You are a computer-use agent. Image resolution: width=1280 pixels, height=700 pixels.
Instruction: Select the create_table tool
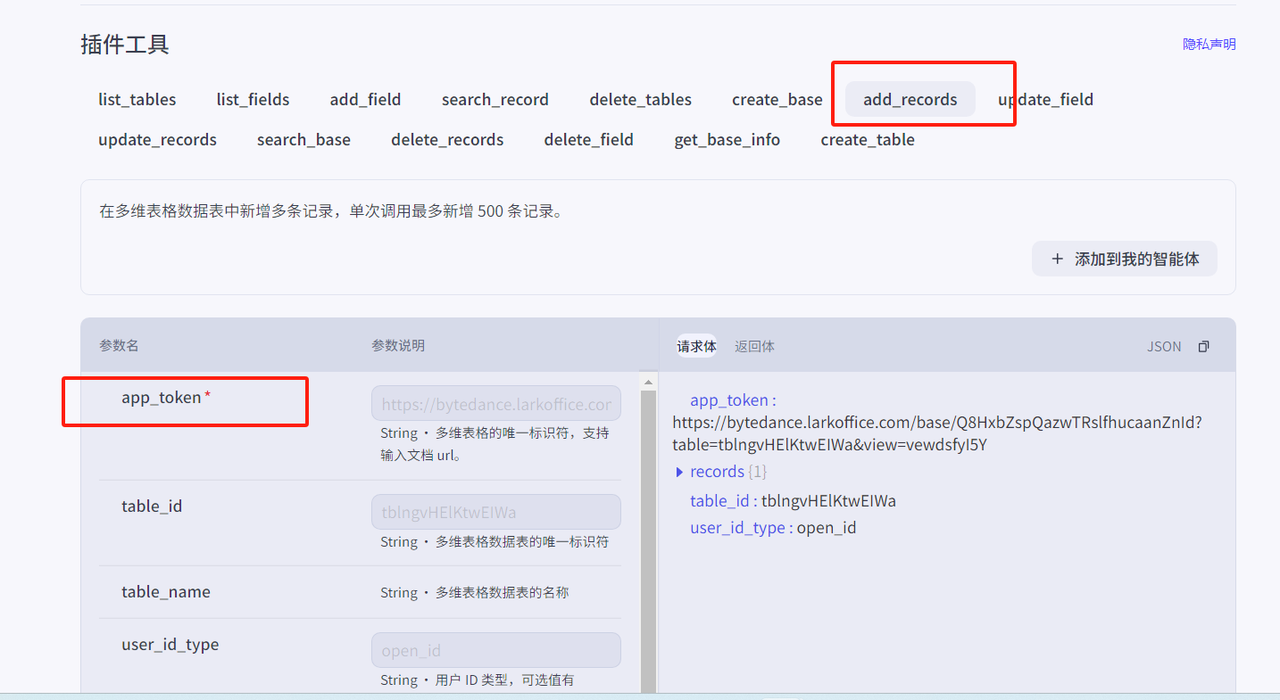point(867,140)
